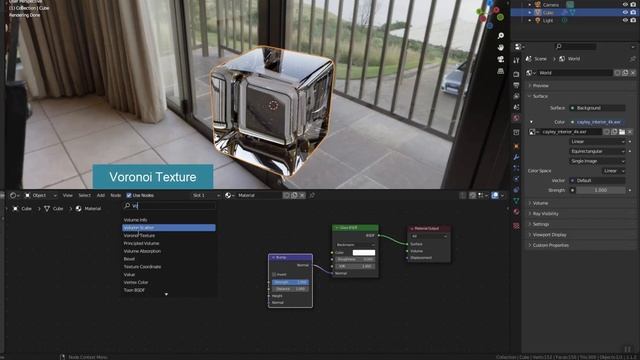This screenshot has height=360, width=640.
Task: Disable Light in renders camera icon
Action: click(633, 20)
